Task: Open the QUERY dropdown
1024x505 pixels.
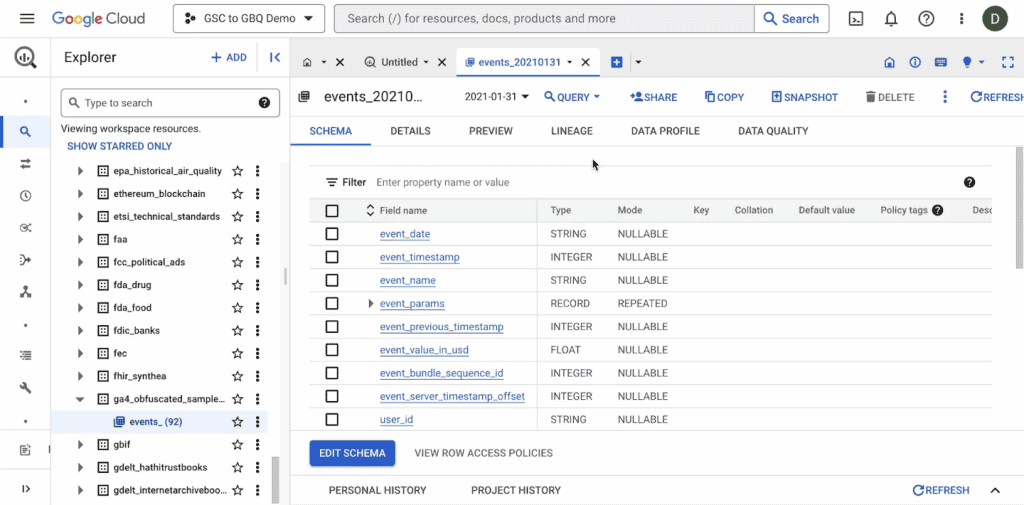Action: (x=572, y=97)
